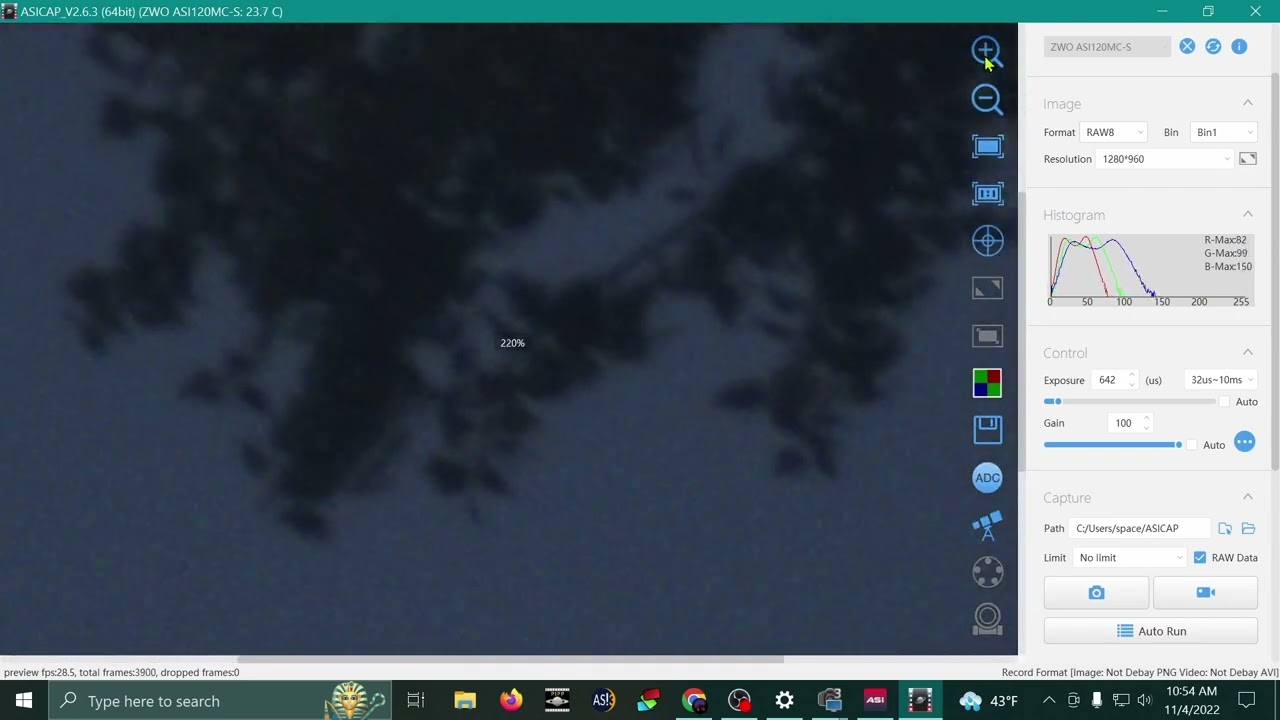
Task: Show hidden system tray icons
Action: pyautogui.click(x=1049, y=701)
